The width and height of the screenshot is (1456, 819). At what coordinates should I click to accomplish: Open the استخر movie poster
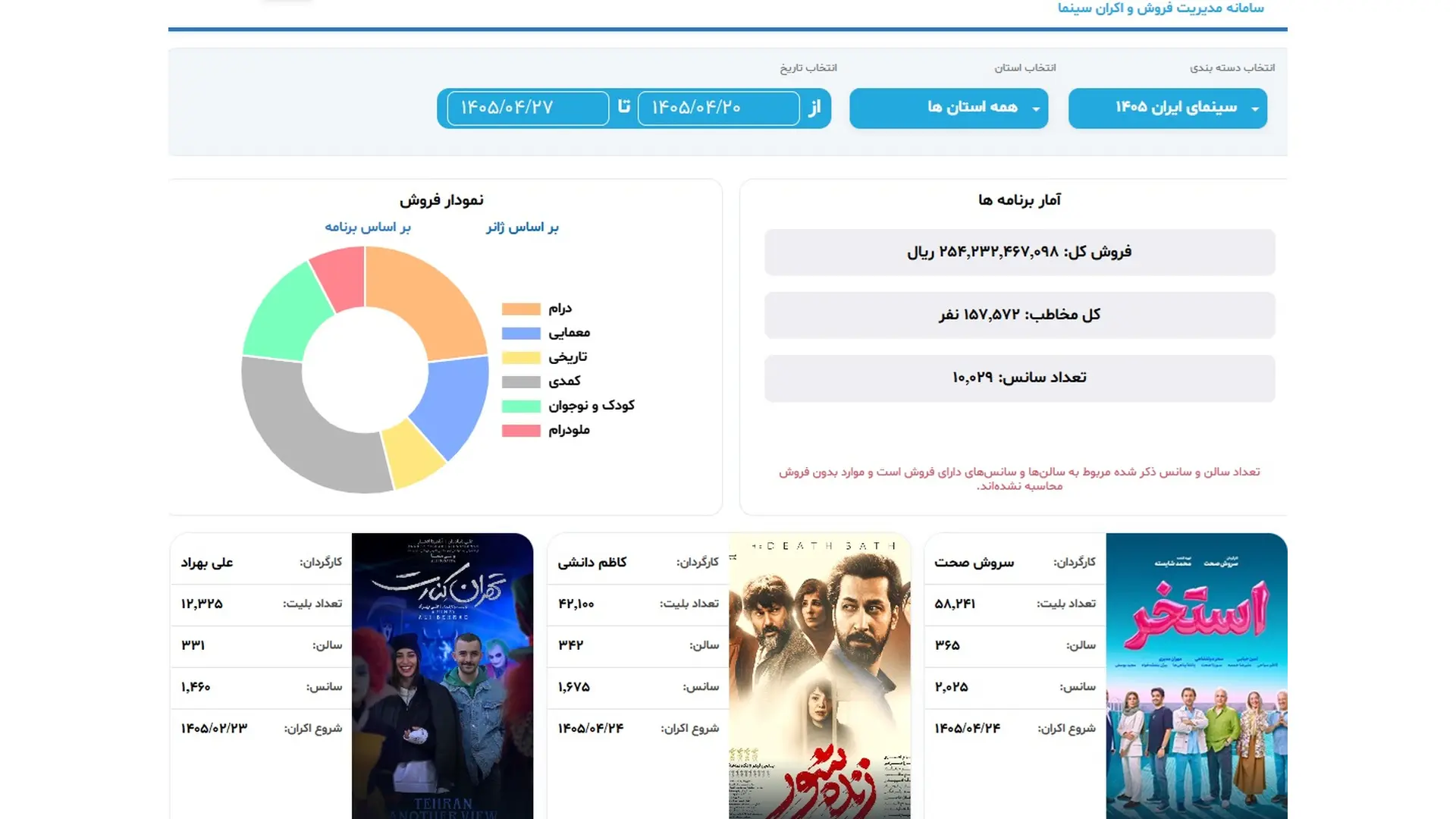tap(1196, 676)
